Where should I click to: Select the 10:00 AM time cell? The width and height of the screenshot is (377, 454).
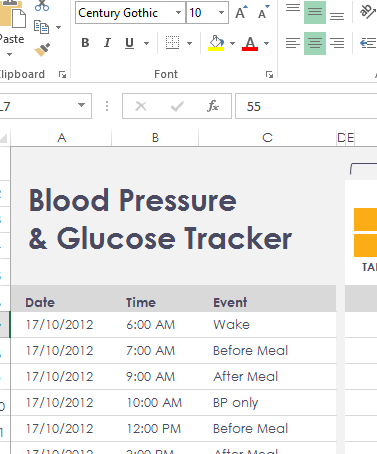[154, 403]
